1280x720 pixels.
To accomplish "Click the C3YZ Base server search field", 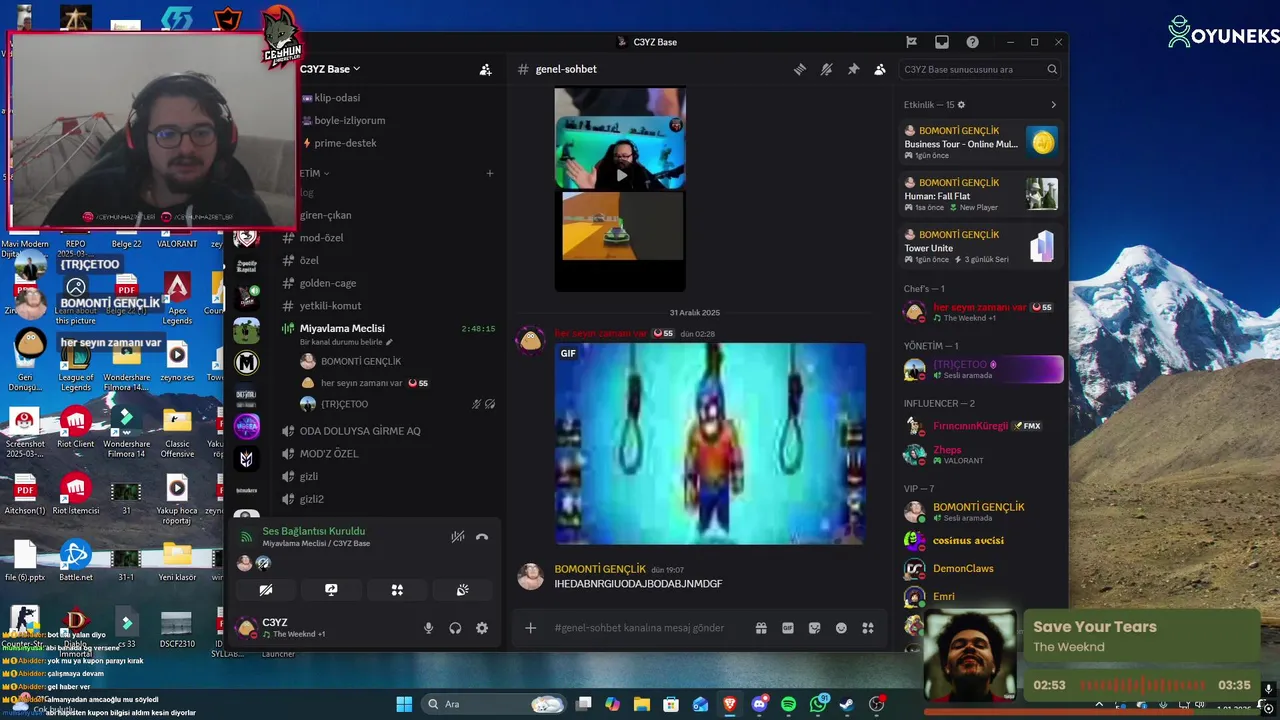I will tap(980, 69).
